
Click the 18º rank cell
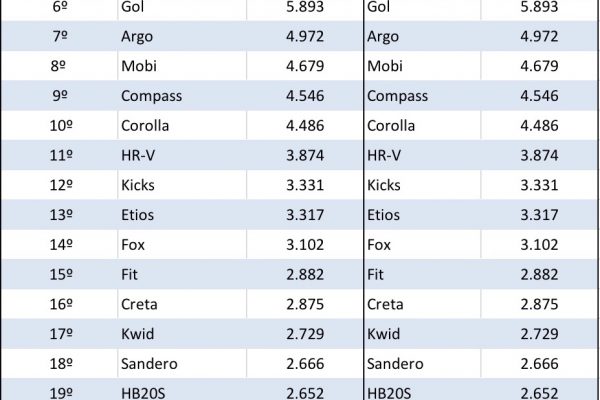[x=59, y=363]
